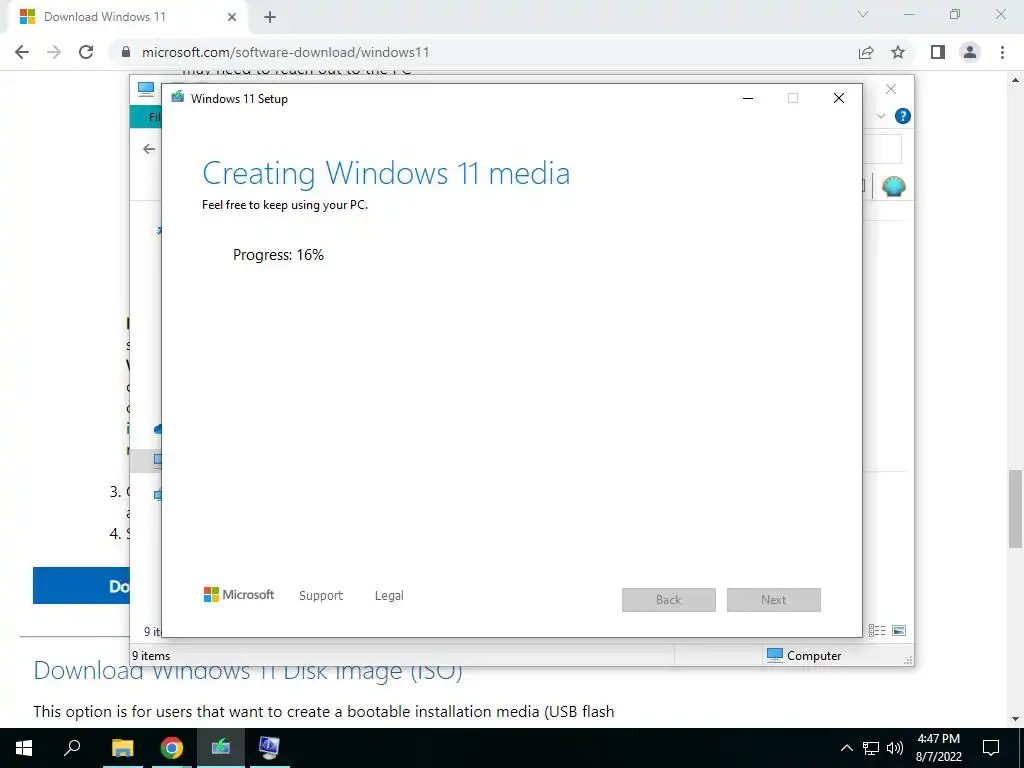Click the File Explorer back arrow
This screenshot has width=1024, height=768.
[x=149, y=149]
